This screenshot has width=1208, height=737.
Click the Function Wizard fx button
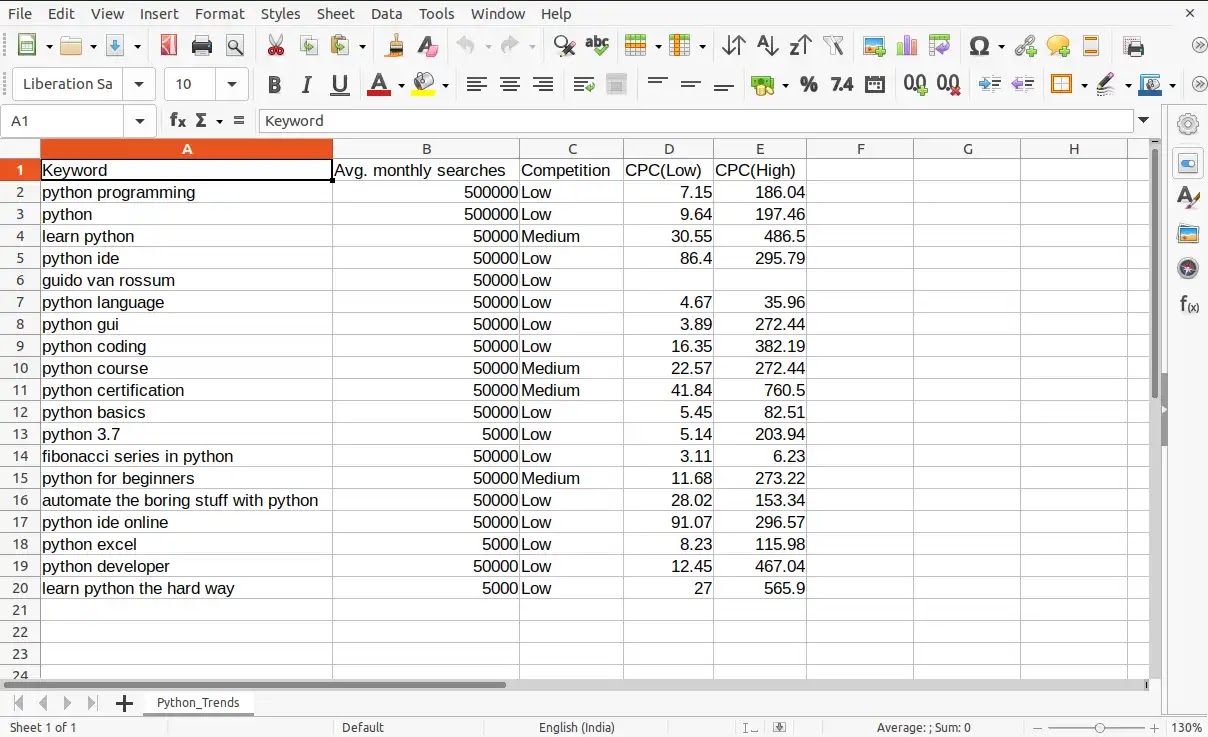coord(177,120)
